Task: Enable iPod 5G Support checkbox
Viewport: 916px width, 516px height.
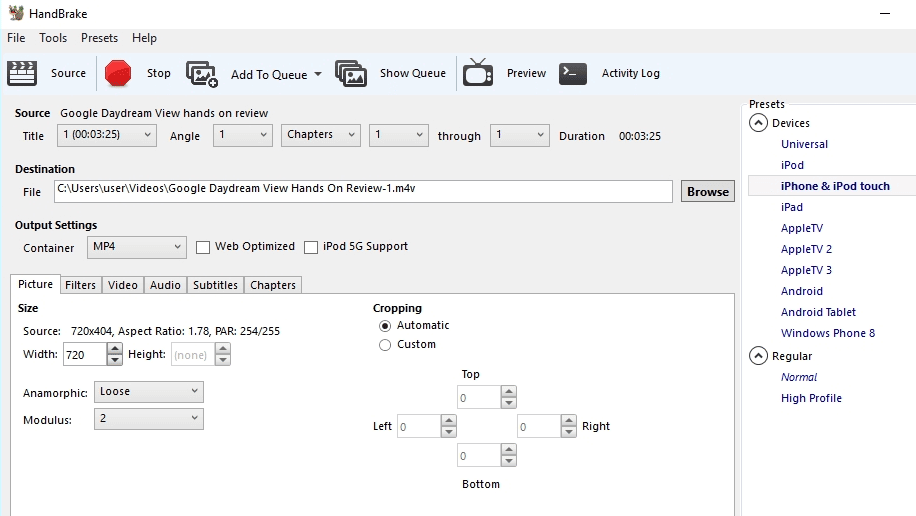Action: 311,247
